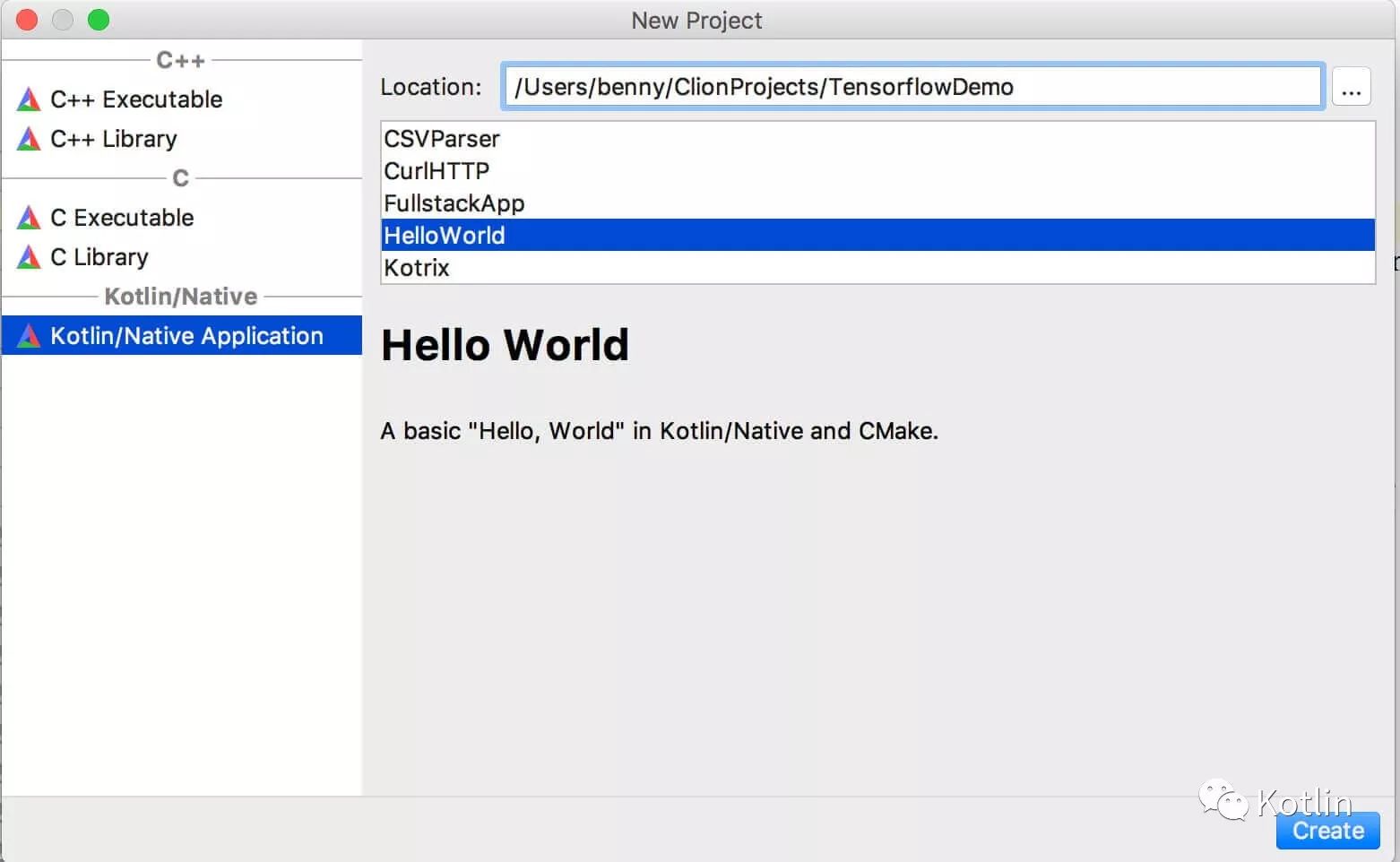Click the Create button
Viewport: 1400px width, 862px height.
[x=1327, y=831]
